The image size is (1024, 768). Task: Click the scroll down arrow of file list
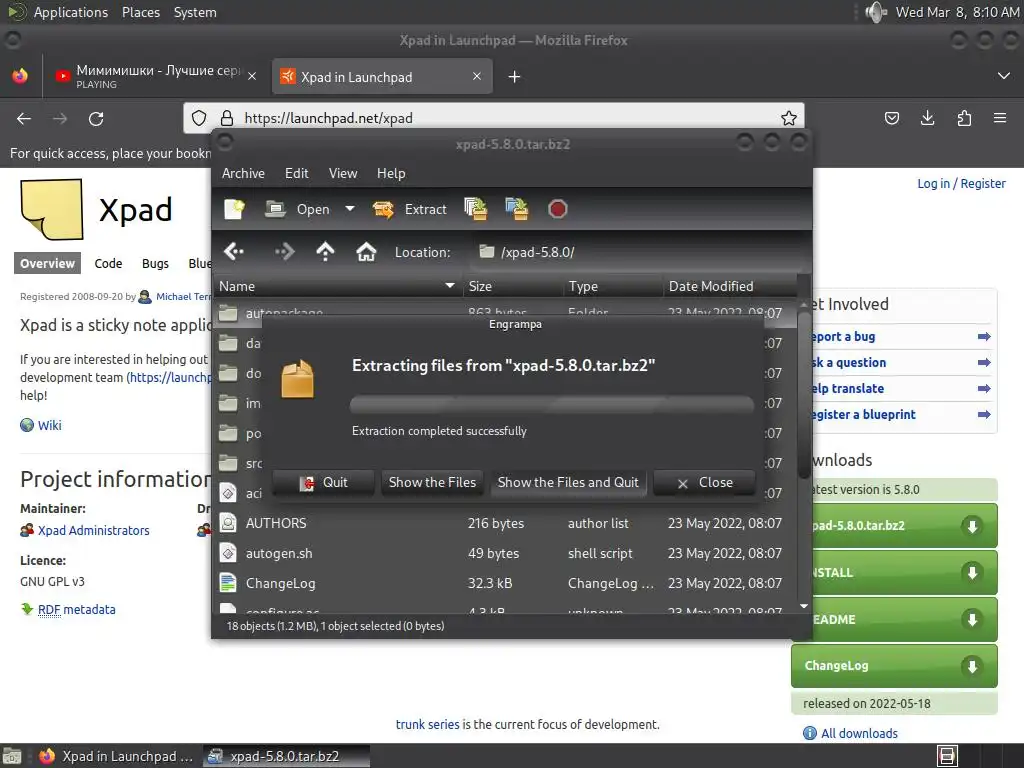point(804,607)
